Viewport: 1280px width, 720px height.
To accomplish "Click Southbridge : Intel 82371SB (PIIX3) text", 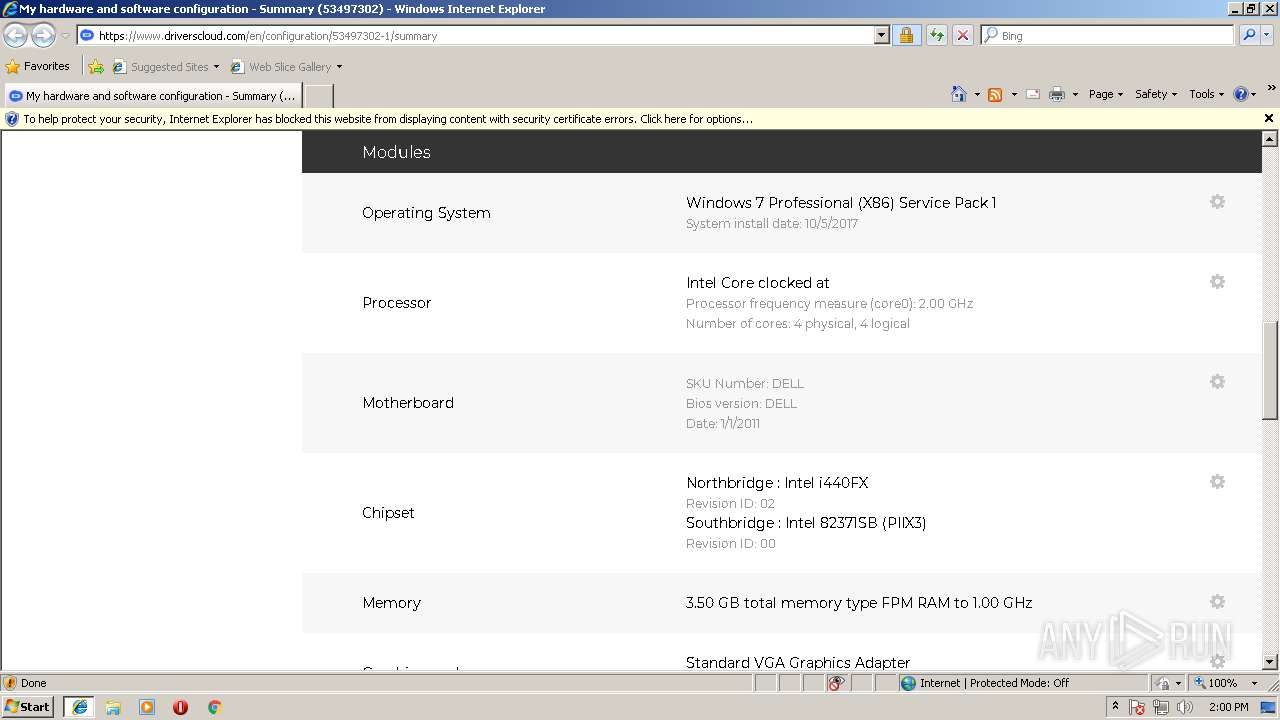I will (806, 523).
